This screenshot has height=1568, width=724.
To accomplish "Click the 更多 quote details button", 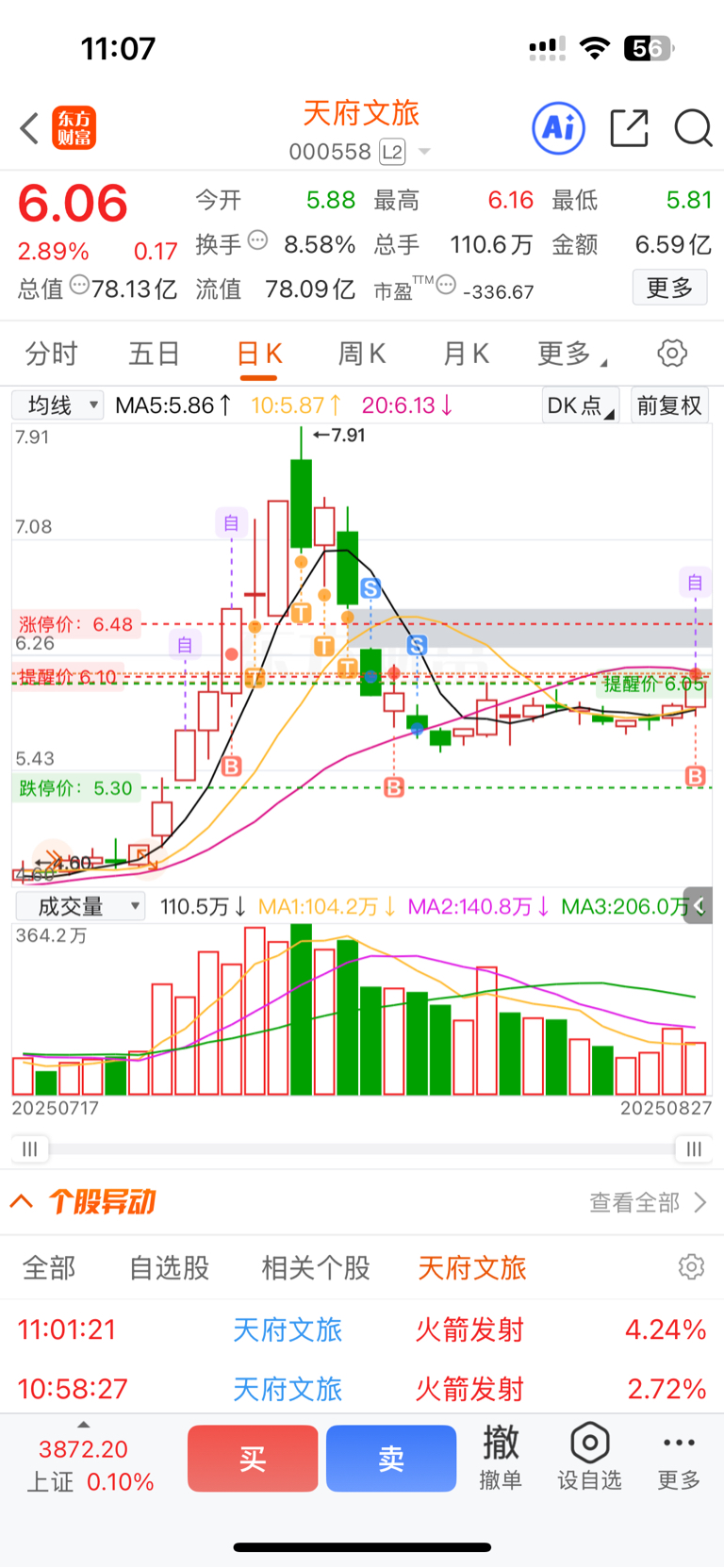I will (x=669, y=288).
